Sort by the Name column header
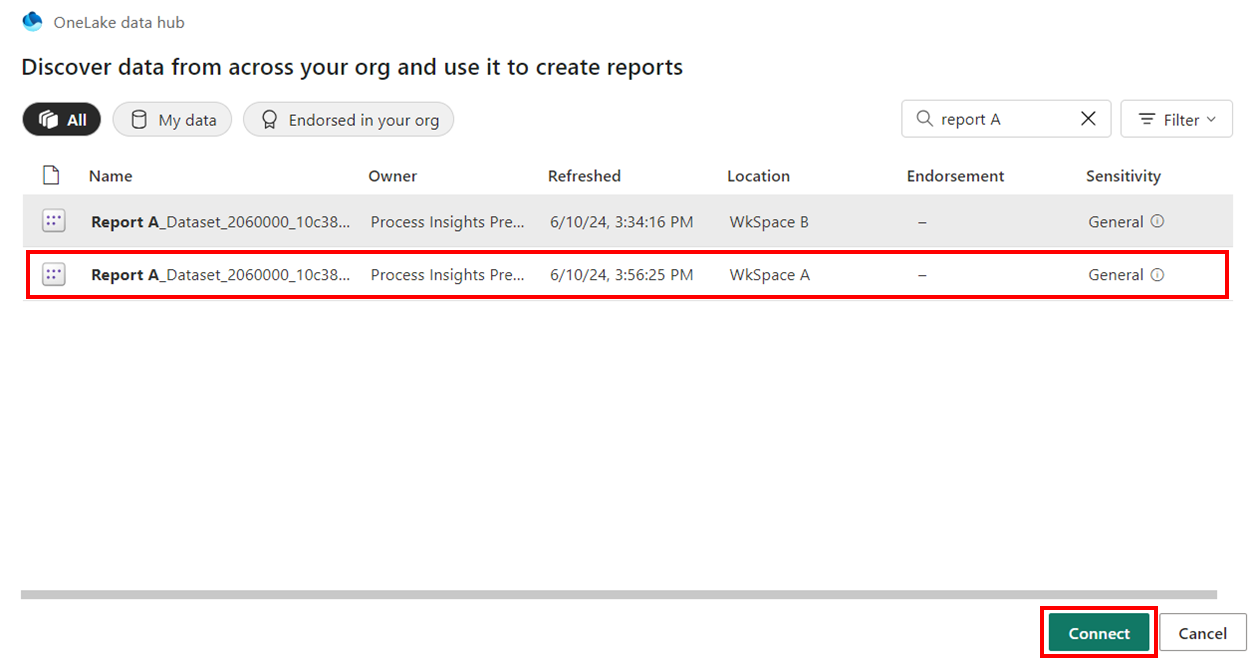Viewport: 1256px width, 658px height. (110, 176)
